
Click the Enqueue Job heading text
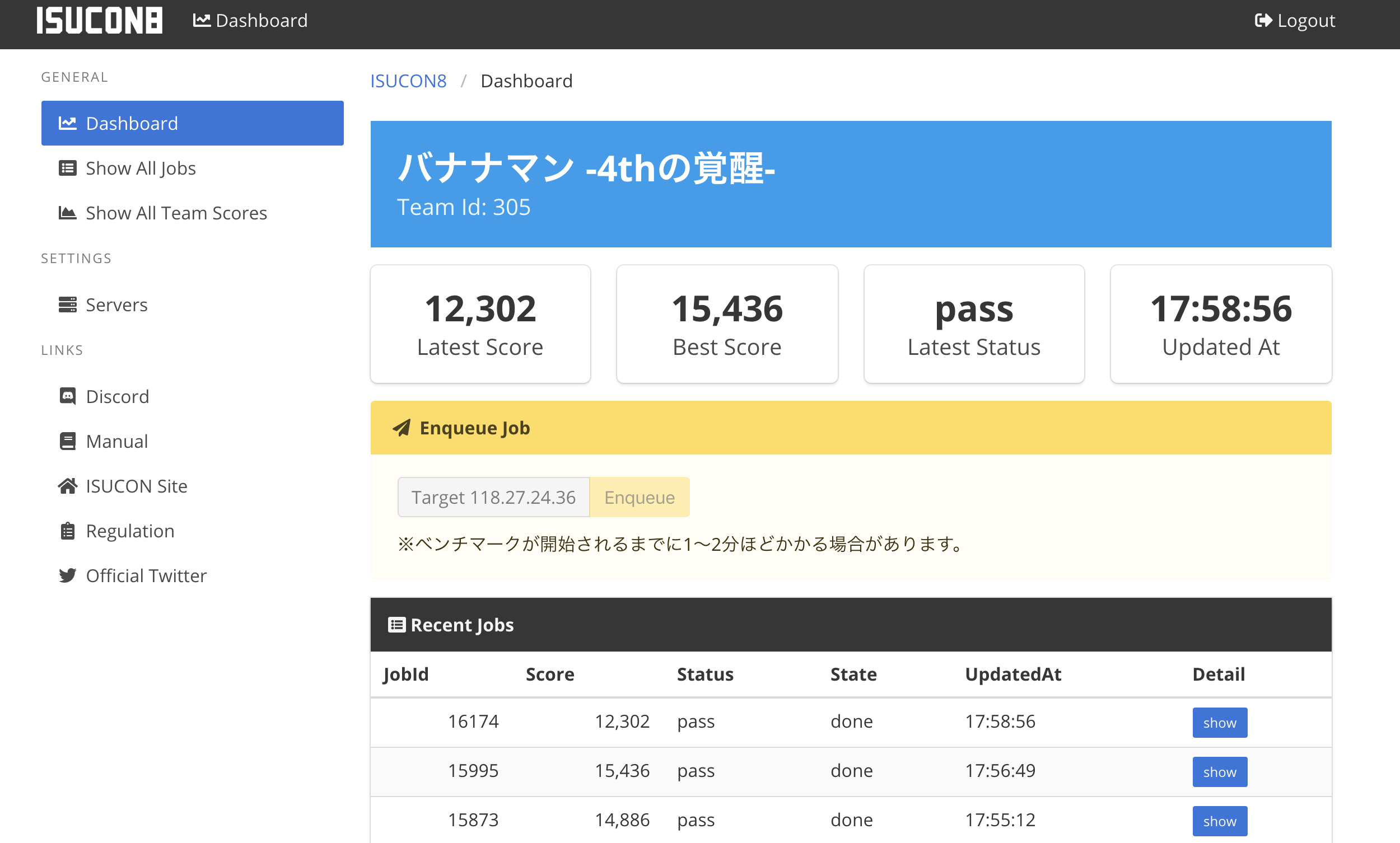(475, 428)
